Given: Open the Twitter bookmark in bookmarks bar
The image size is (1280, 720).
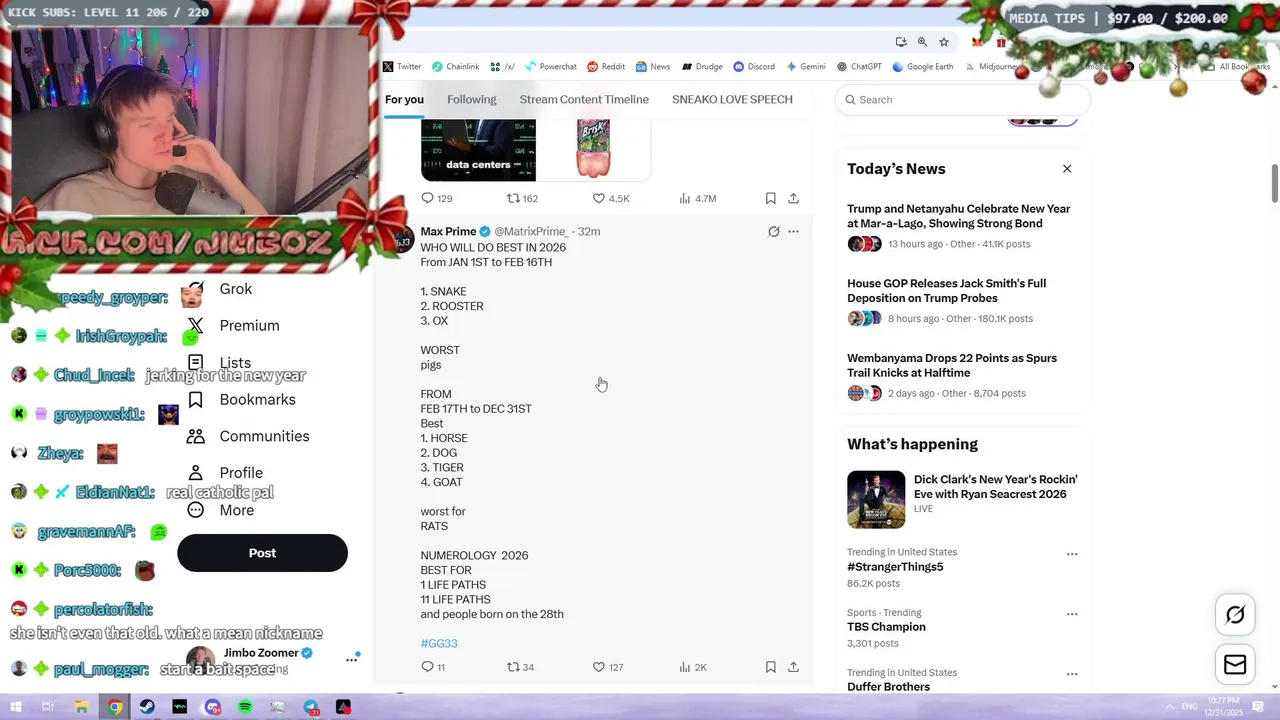Looking at the screenshot, I should (x=402, y=67).
